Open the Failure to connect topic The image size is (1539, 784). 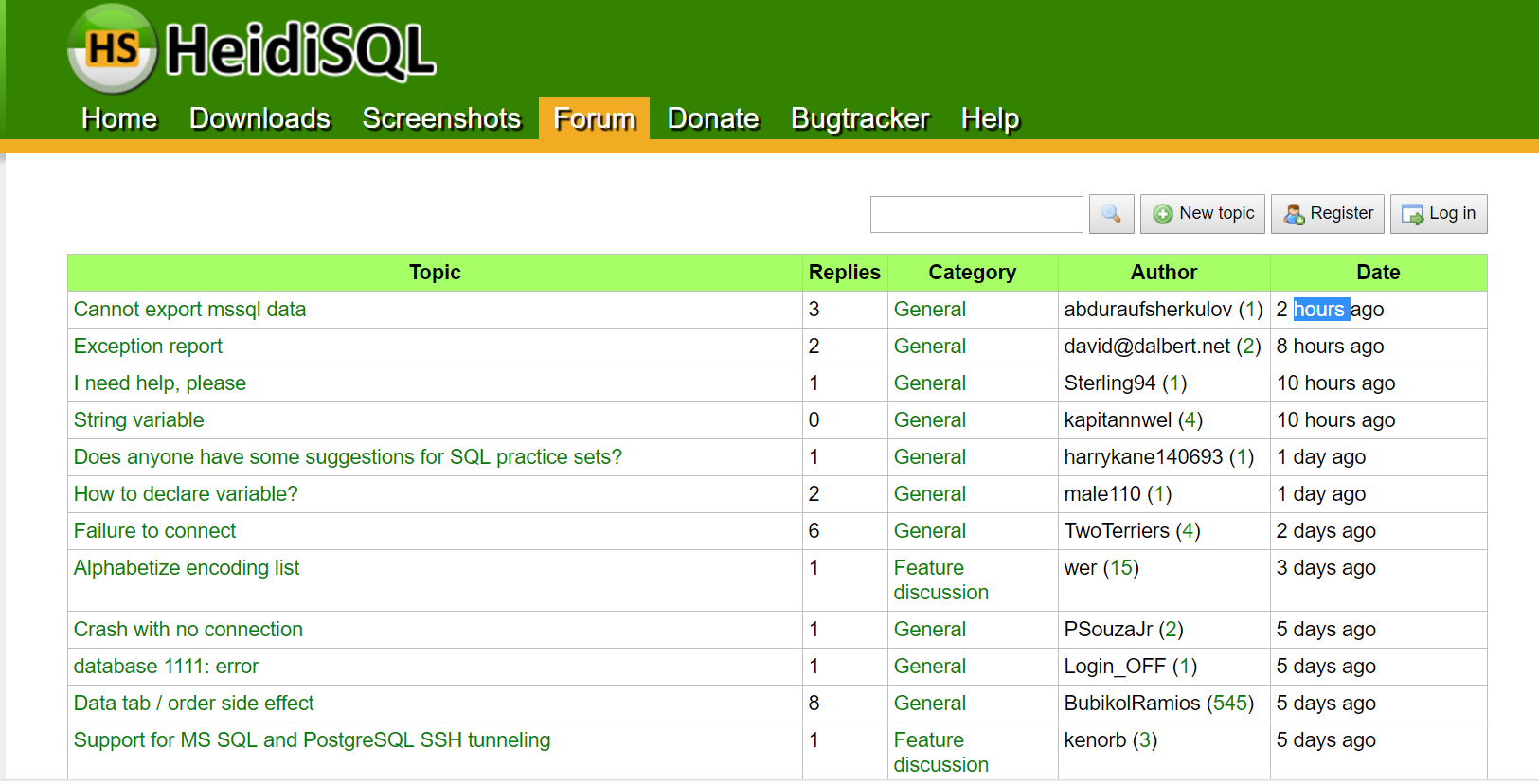(154, 531)
